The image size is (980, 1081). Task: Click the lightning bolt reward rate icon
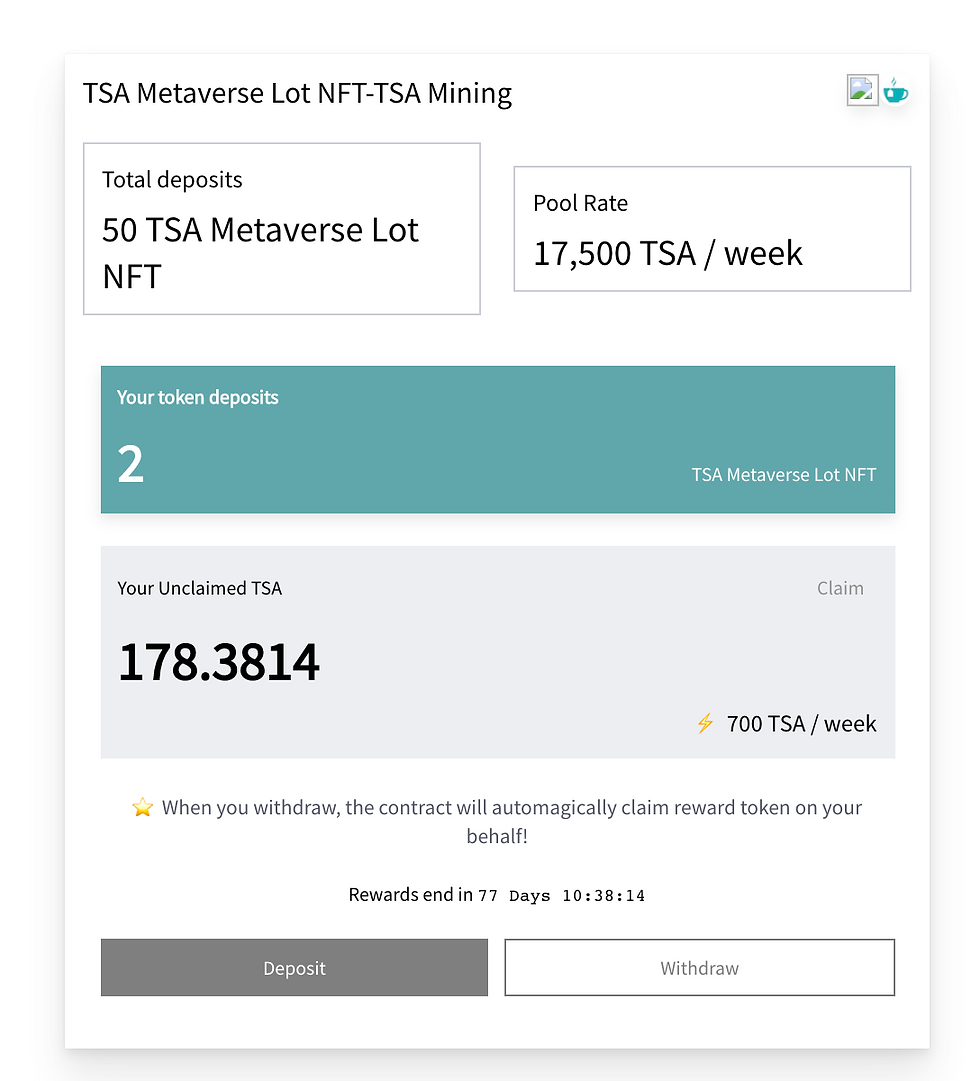705,723
